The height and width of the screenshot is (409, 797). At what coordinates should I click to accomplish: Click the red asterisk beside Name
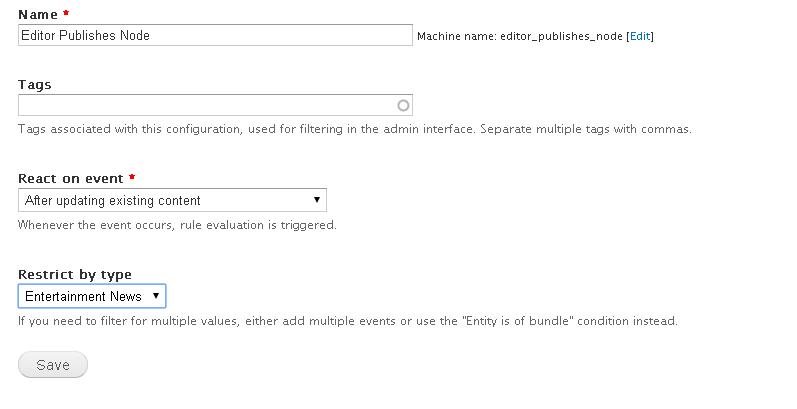click(x=66, y=13)
